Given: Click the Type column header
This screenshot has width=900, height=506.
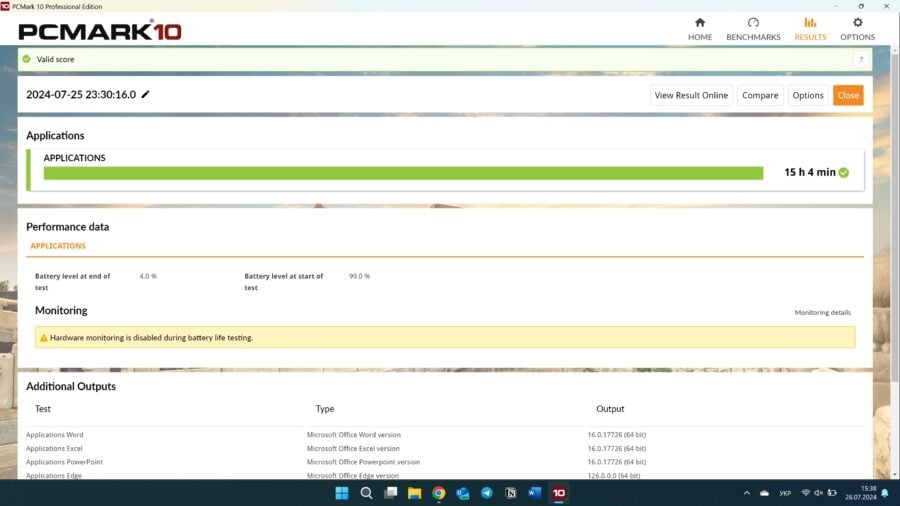Looking at the screenshot, I should pos(325,409).
